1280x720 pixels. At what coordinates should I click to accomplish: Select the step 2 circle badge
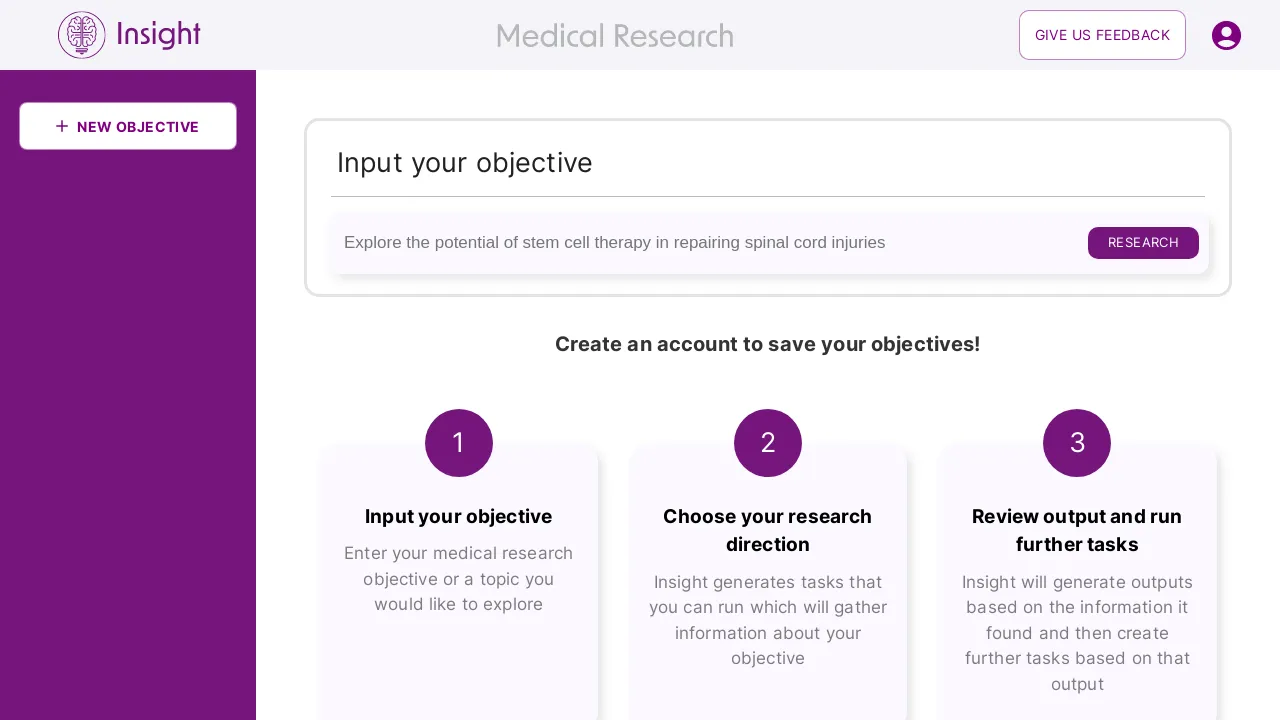[x=768, y=443]
